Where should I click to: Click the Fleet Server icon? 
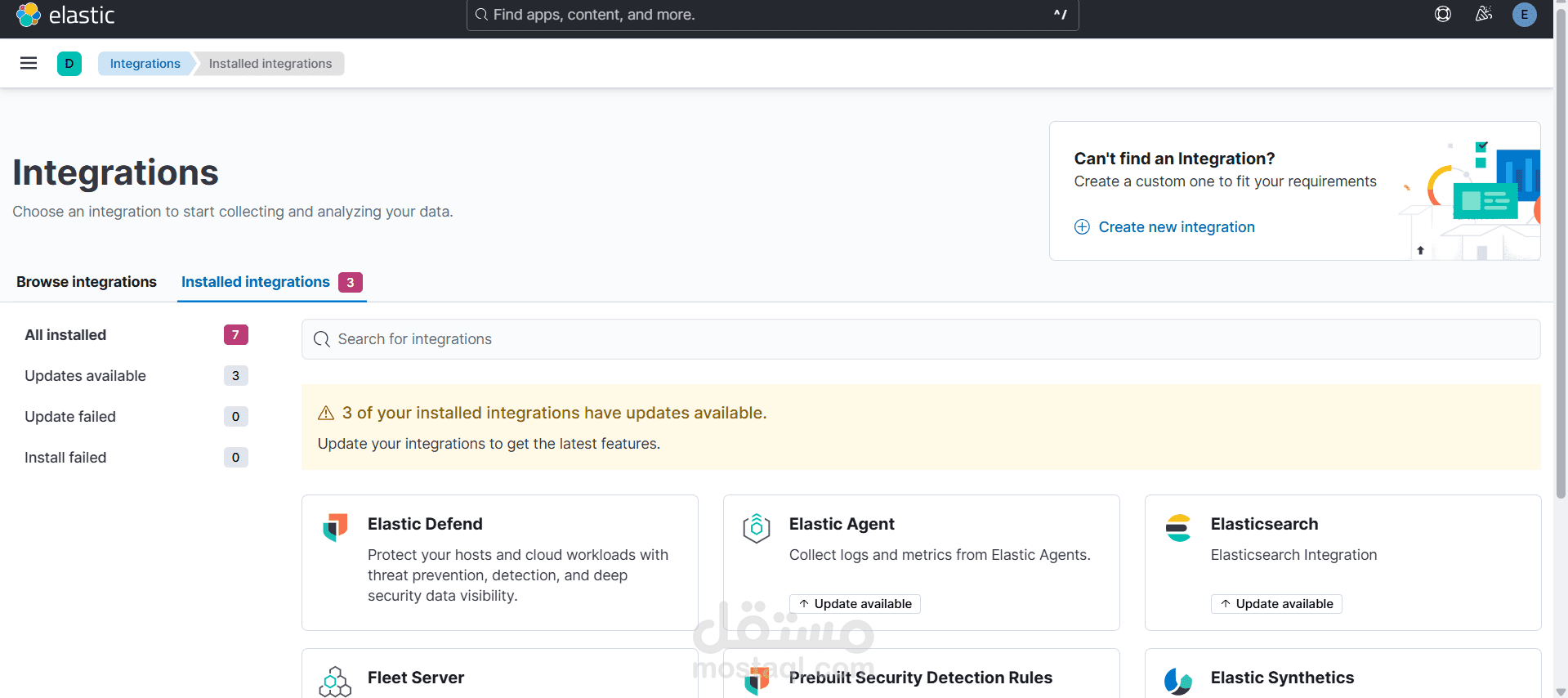[335, 681]
